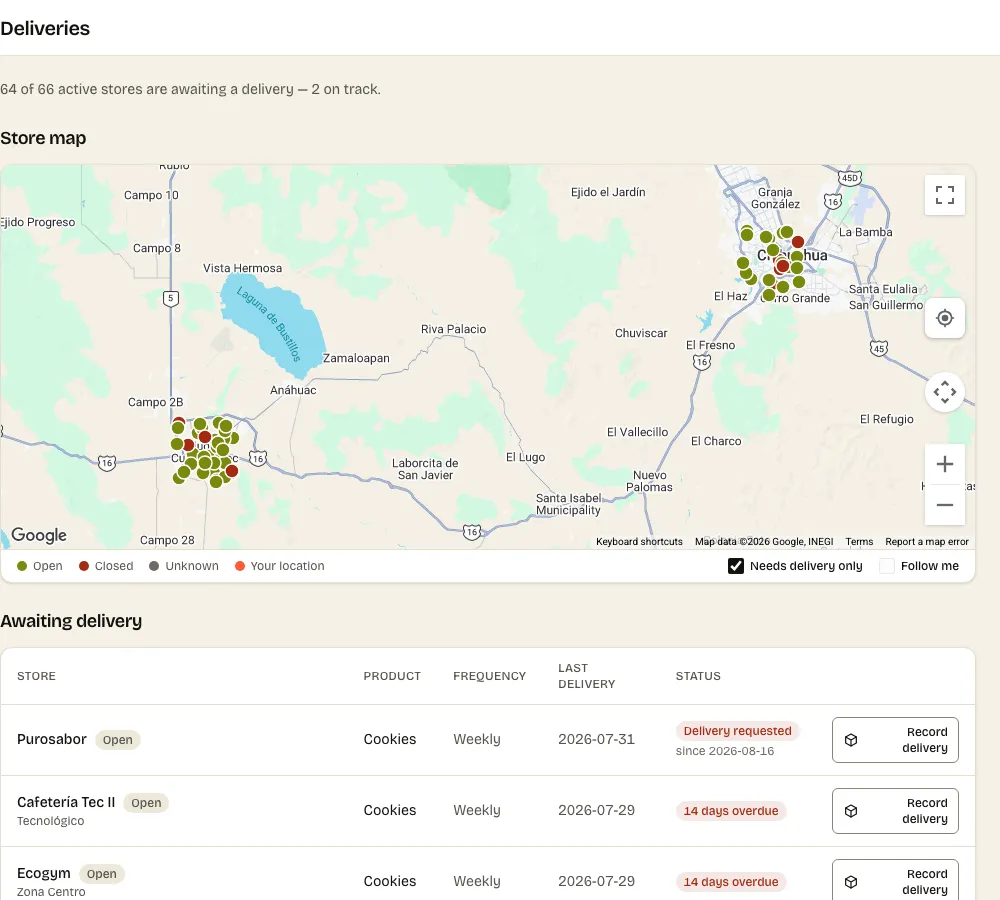Click the LAST DELIVERY column header

[x=587, y=676]
